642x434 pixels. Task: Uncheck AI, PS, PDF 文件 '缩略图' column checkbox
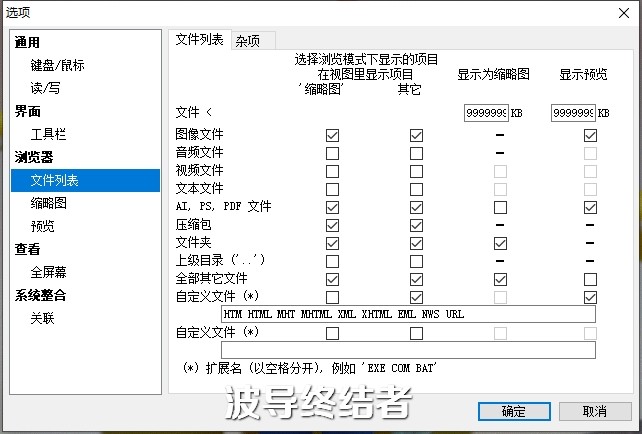[332, 208]
